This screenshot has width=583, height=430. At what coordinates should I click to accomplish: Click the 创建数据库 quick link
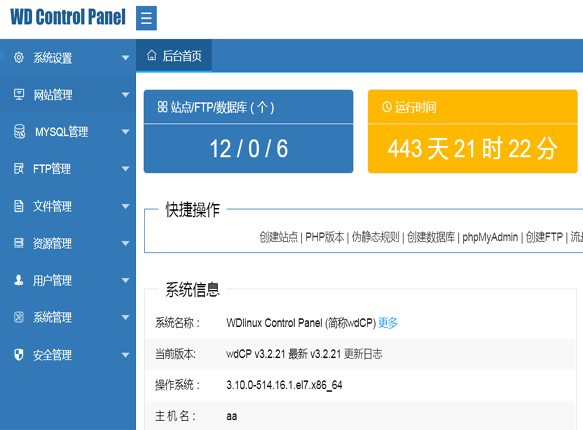click(431, 237)
